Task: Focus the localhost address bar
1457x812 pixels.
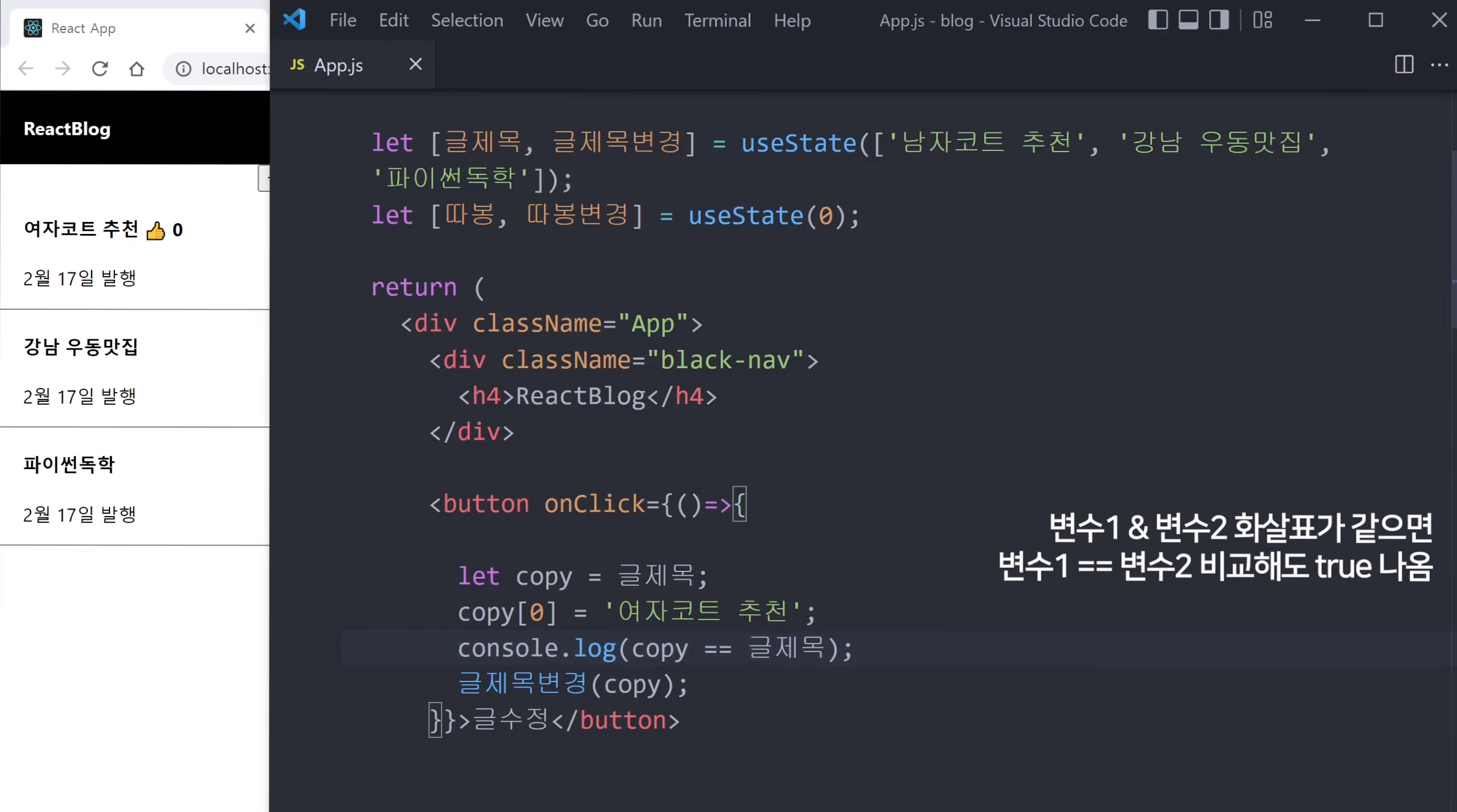Action: [x=234, y=69]
